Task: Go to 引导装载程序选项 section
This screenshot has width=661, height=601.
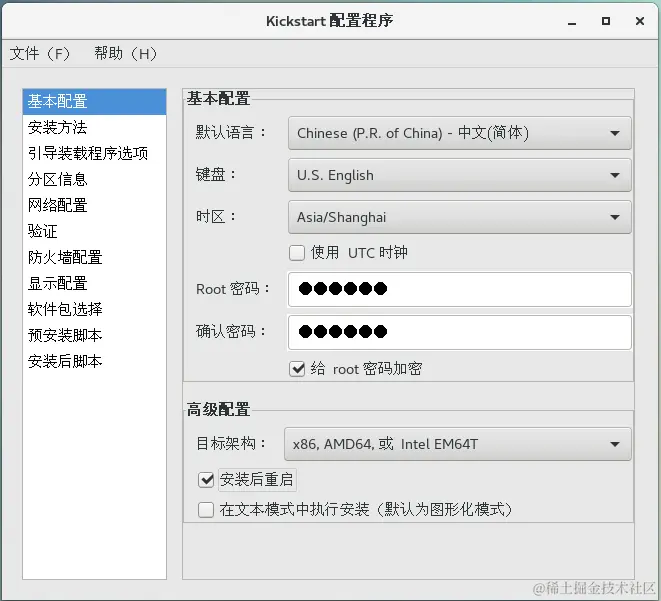Action: 94,153
